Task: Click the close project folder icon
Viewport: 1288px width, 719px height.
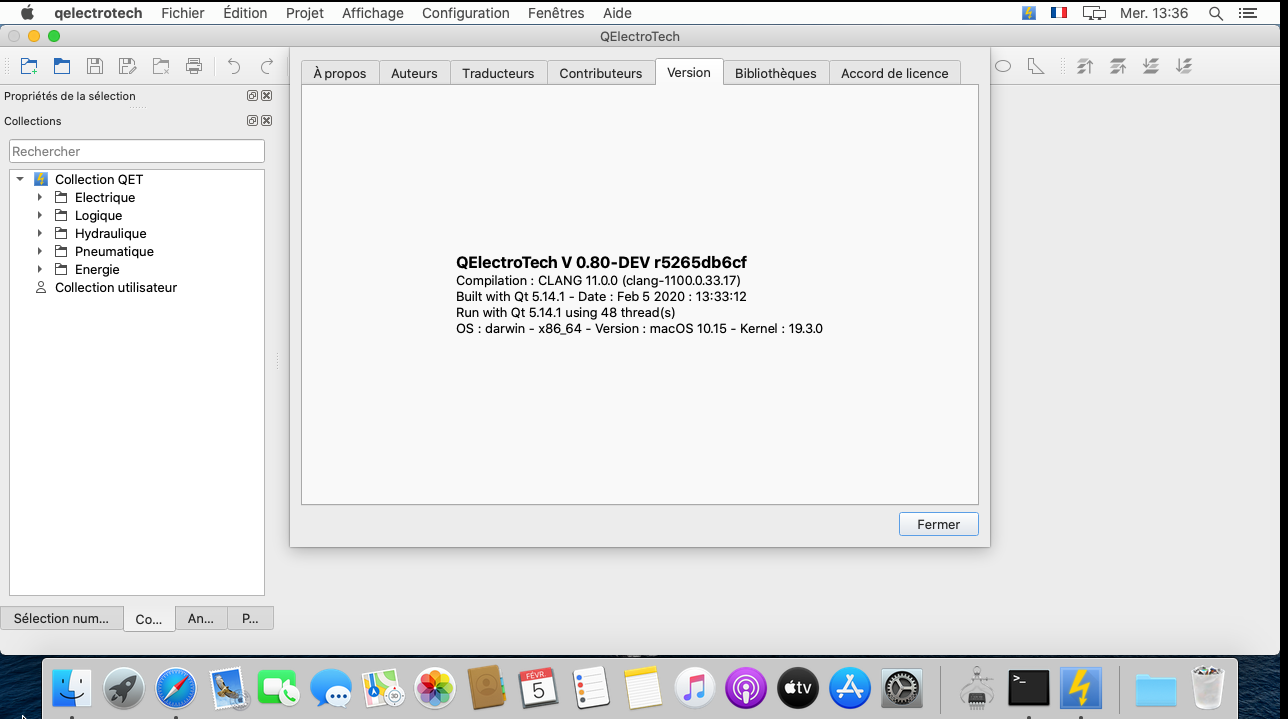Action: click(x=161, y=66)
